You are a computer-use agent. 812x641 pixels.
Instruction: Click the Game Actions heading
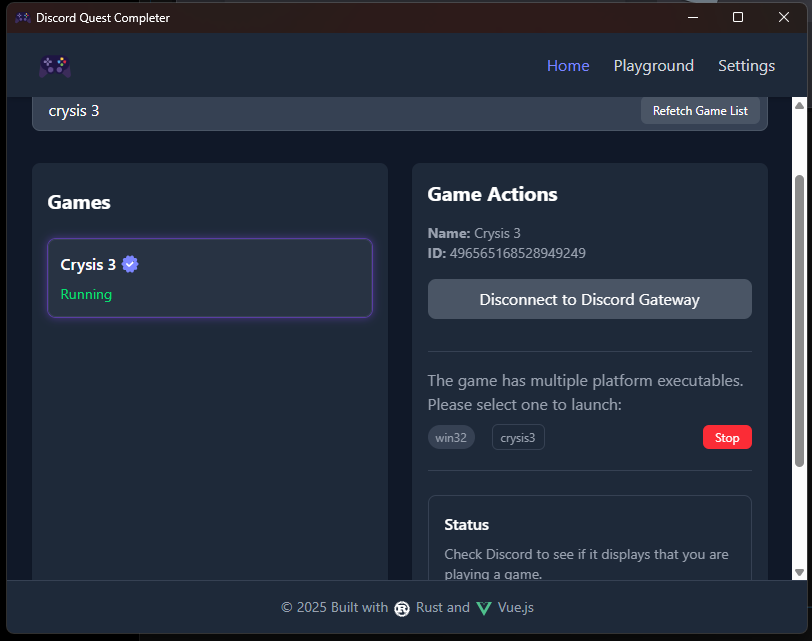click(492, 194)
